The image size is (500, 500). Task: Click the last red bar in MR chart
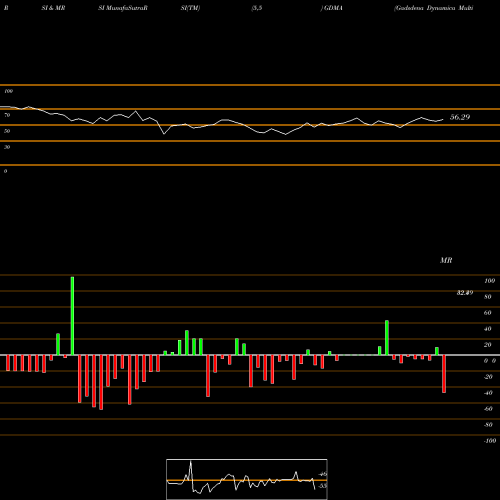(x=444, y=374)
